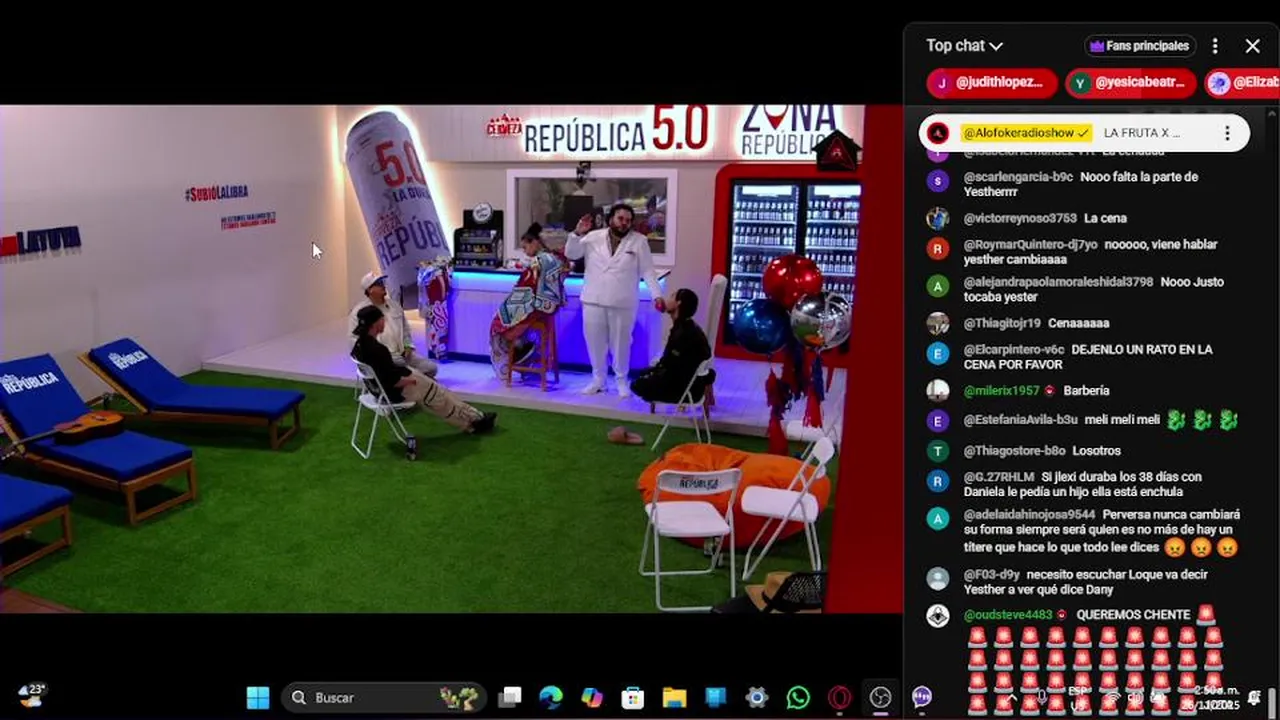Click avatar of @adelaidahinojosa9544
1280x720 pixels.
tap(937, 518)
